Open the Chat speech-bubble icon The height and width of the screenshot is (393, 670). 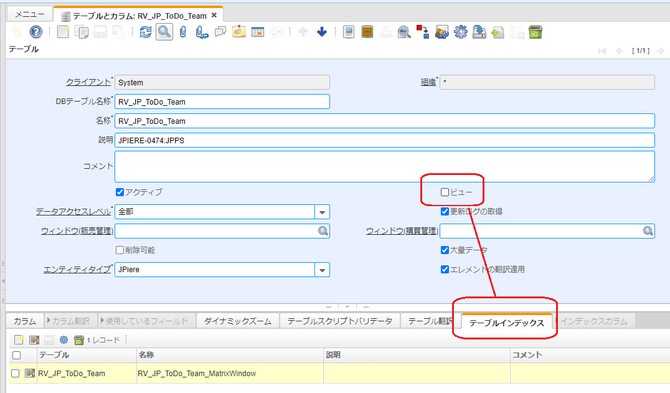[220, 32]
